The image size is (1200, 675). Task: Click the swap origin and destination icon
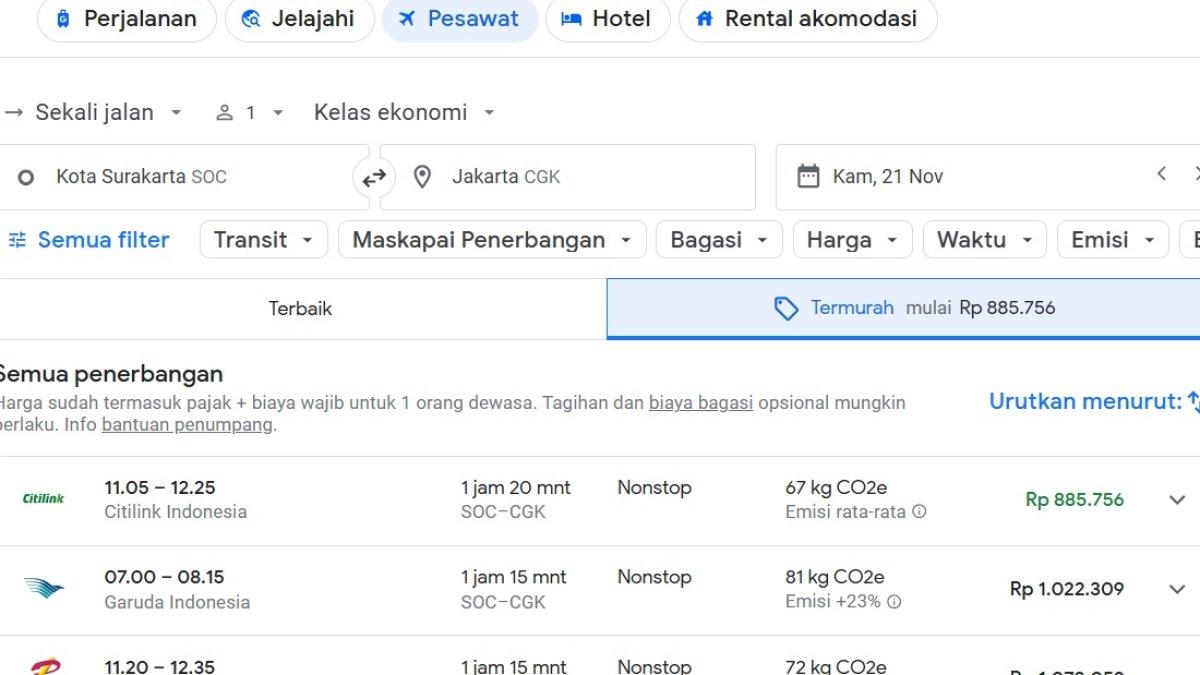tap(374, 178)
